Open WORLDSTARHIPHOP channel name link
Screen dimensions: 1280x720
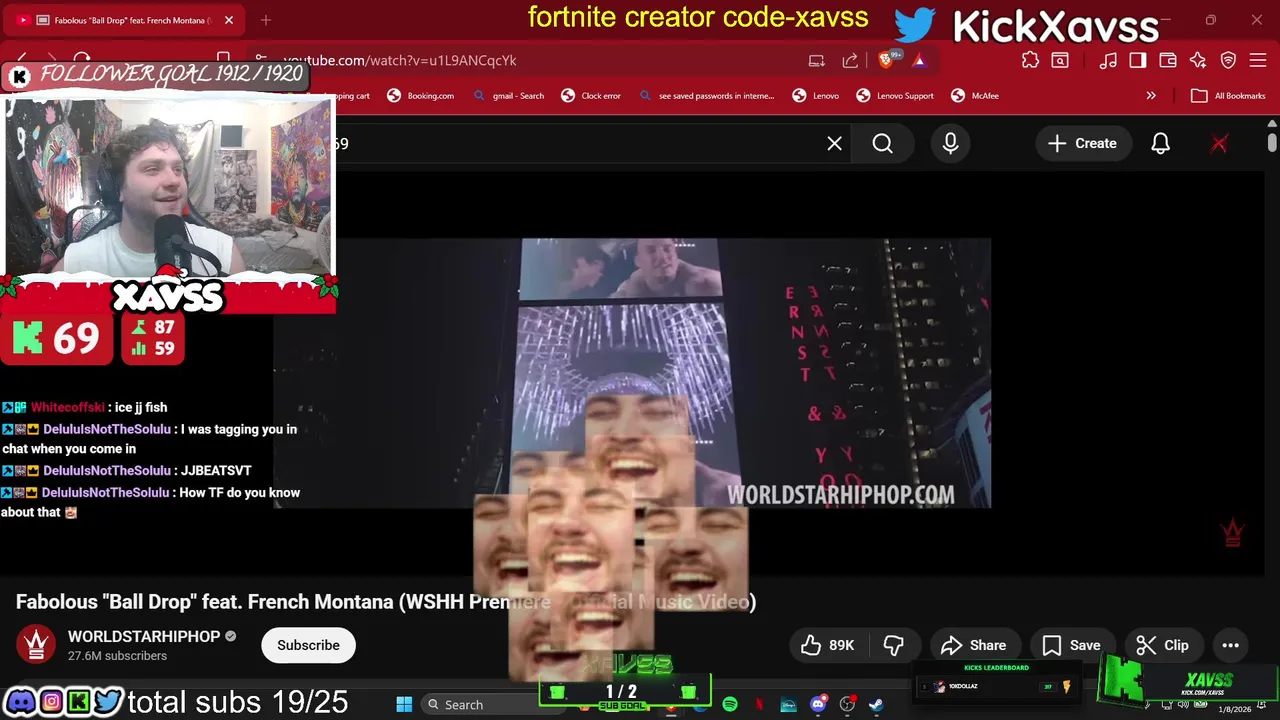tap(144, 636)
